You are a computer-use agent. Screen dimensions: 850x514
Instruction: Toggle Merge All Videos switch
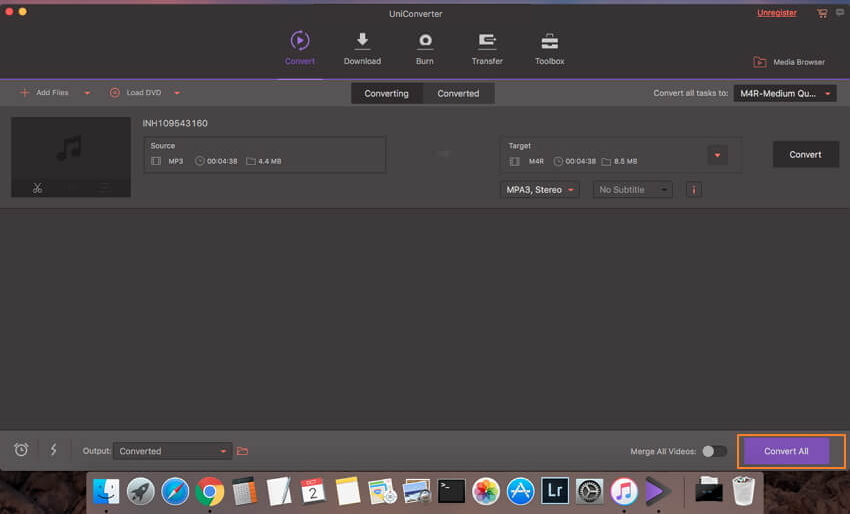(x=714, y=451)
